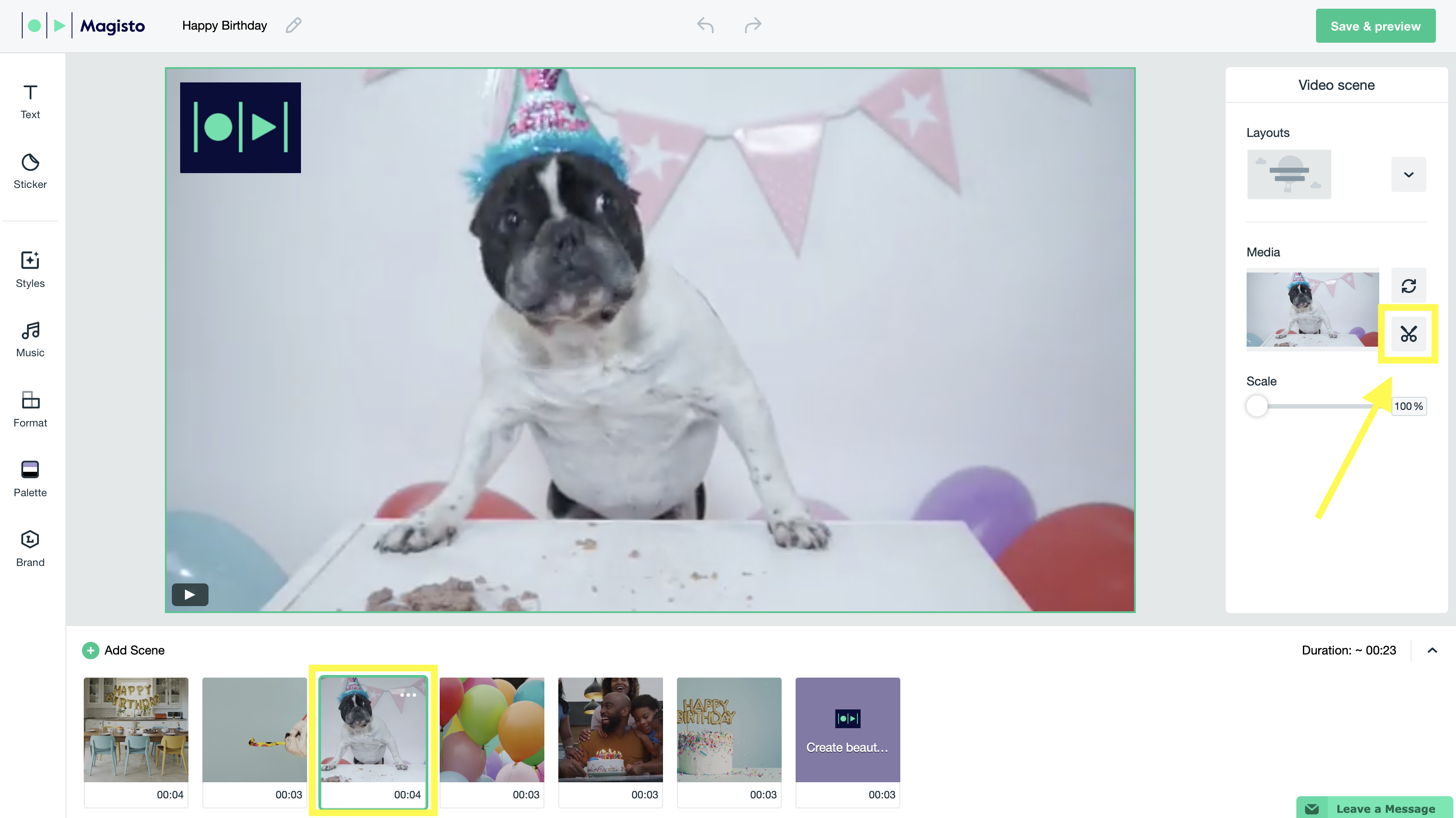1456x818 pixels.
Task: Open the Palette panel
Action: tap(30, 479)
